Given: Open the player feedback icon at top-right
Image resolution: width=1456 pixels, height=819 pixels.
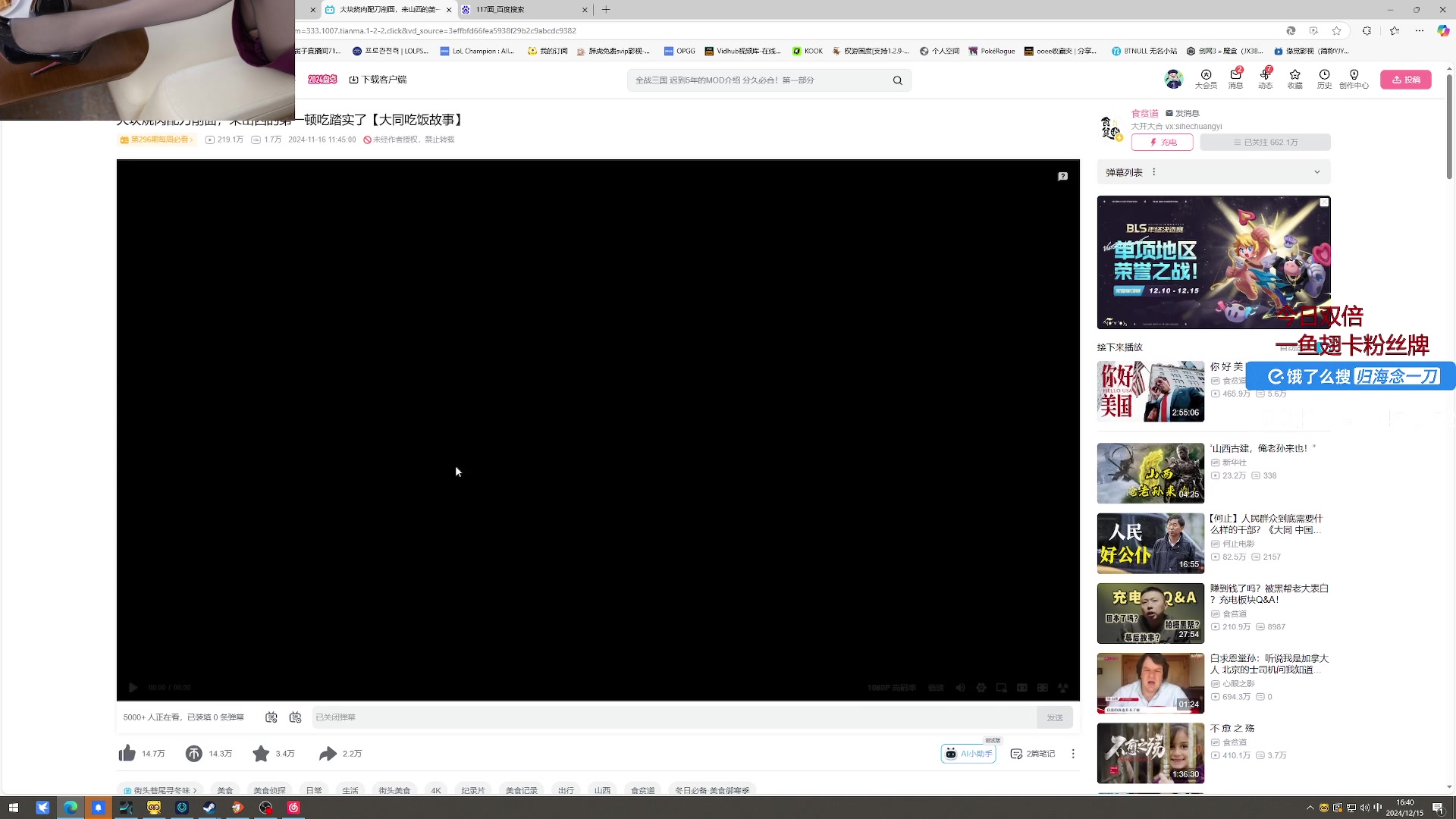Looking at the screenshot, I should point(1063,176).
